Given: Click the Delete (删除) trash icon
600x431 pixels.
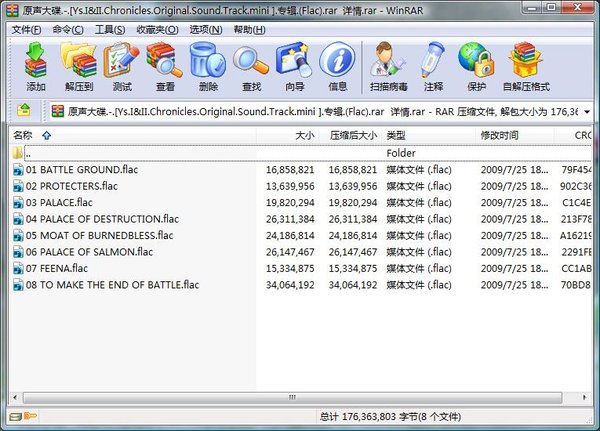Looking at the screenshot, I should [208, 67].
